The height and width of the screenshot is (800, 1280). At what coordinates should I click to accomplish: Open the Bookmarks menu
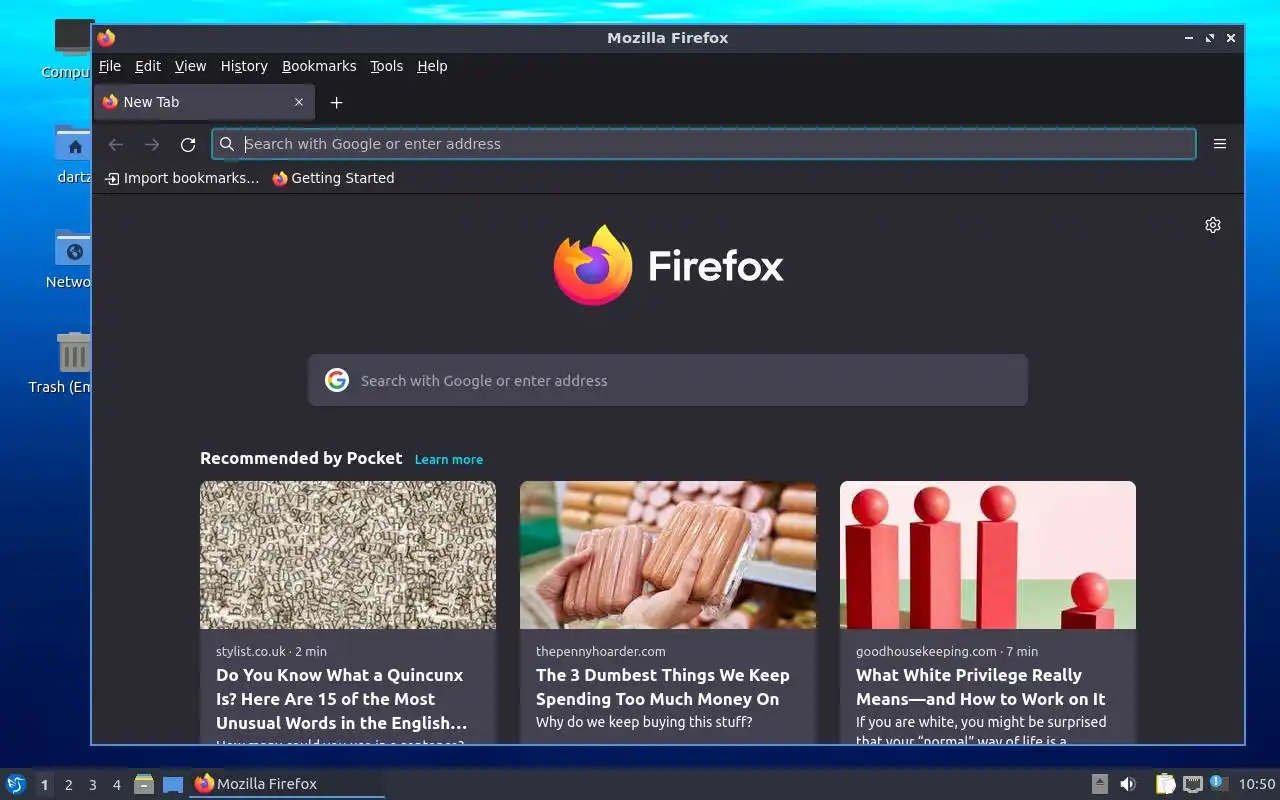(319, 66)
